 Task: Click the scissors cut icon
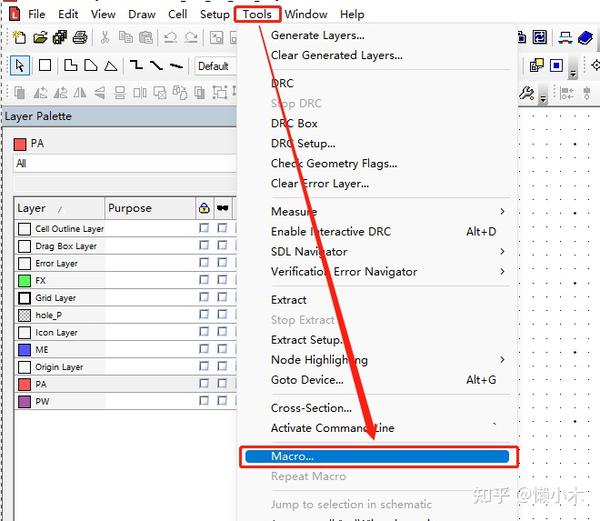point(104,37)
